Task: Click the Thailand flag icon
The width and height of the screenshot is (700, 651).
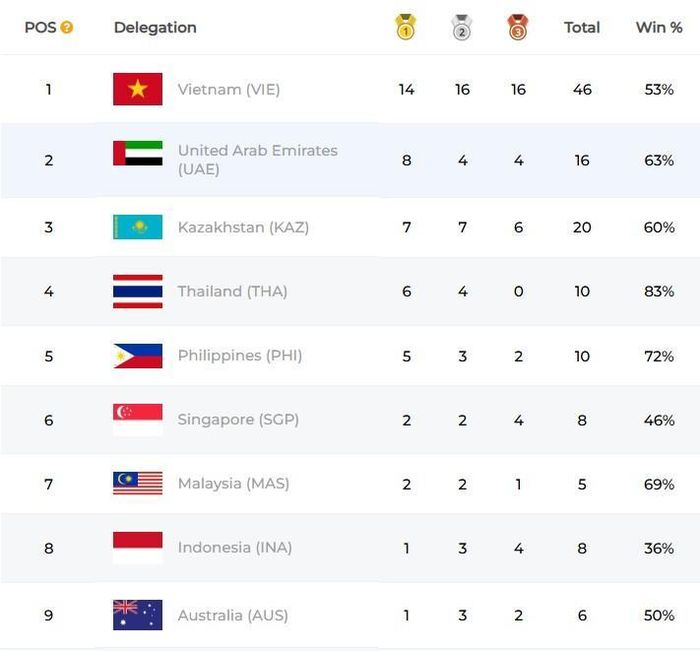Action: pyautogui.click(x=138, y=292)
